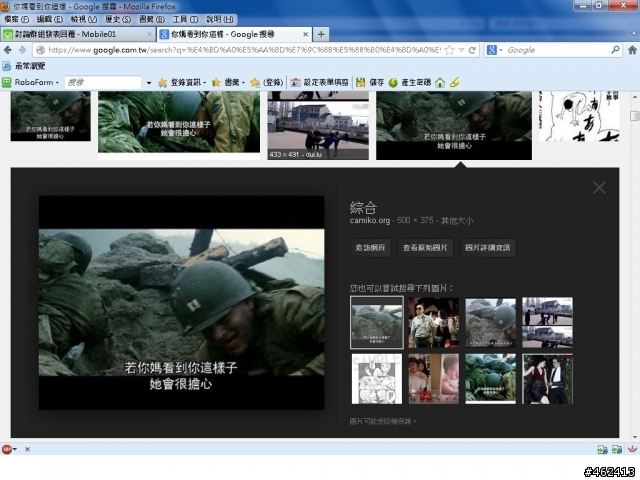
Task: Open the 433 × 491 dui.lu result thumbnail
Action: [318, 125]
